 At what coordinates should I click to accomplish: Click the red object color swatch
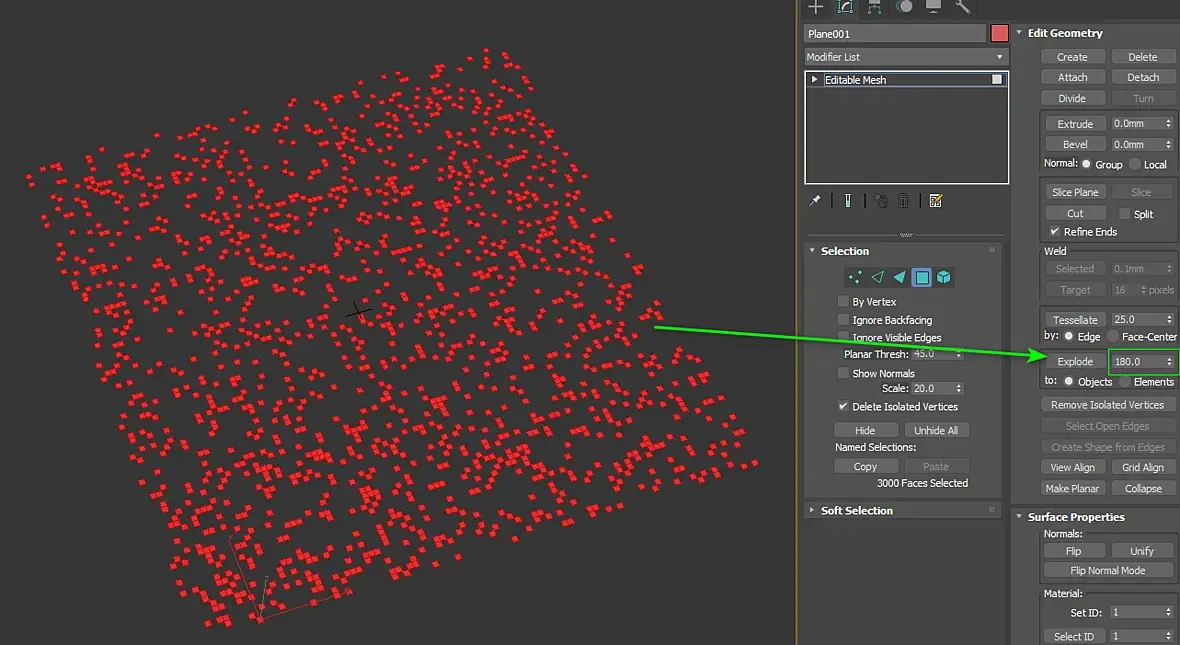(x=999, y=33)
